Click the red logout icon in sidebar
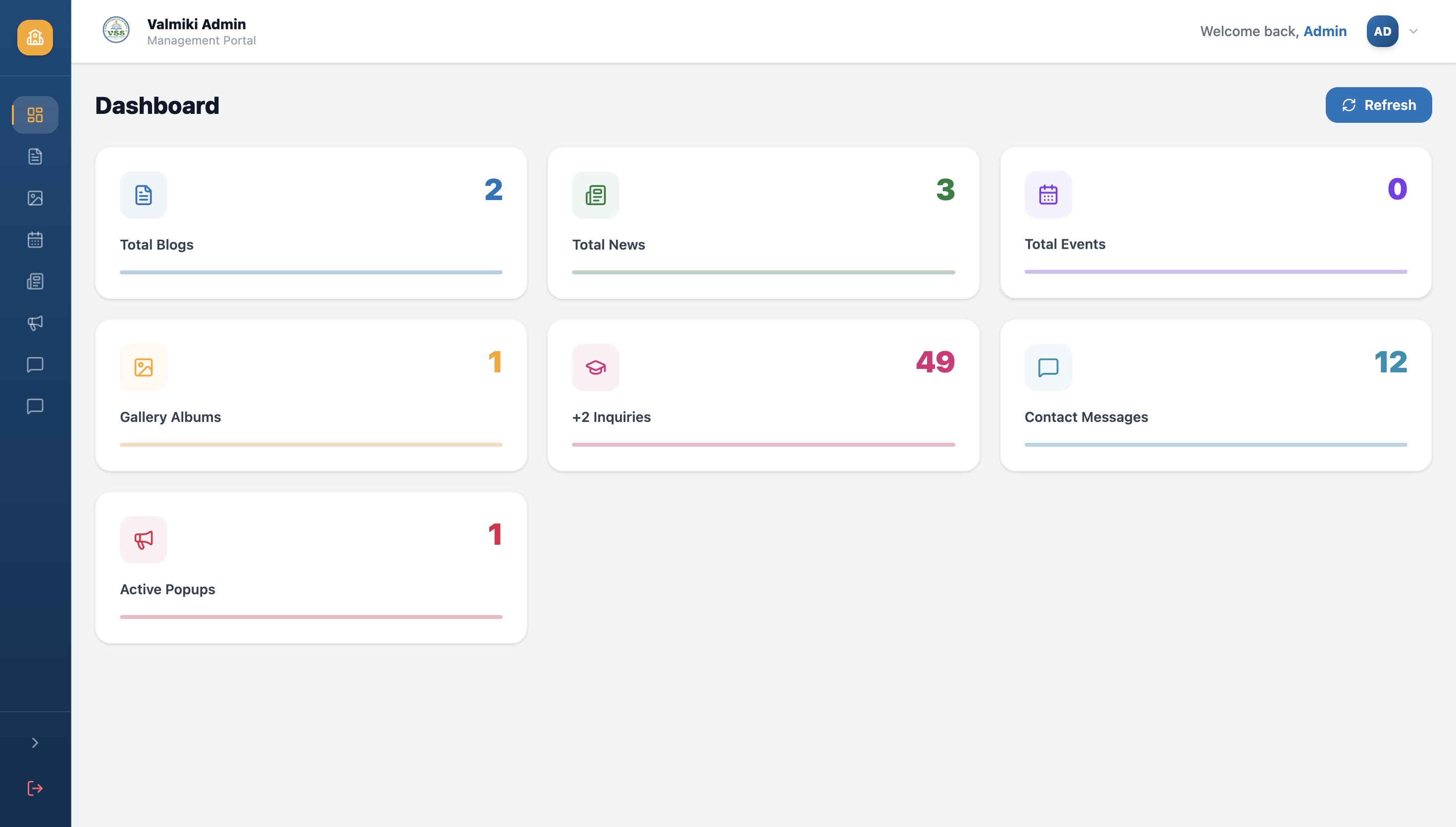 (35, 788)
